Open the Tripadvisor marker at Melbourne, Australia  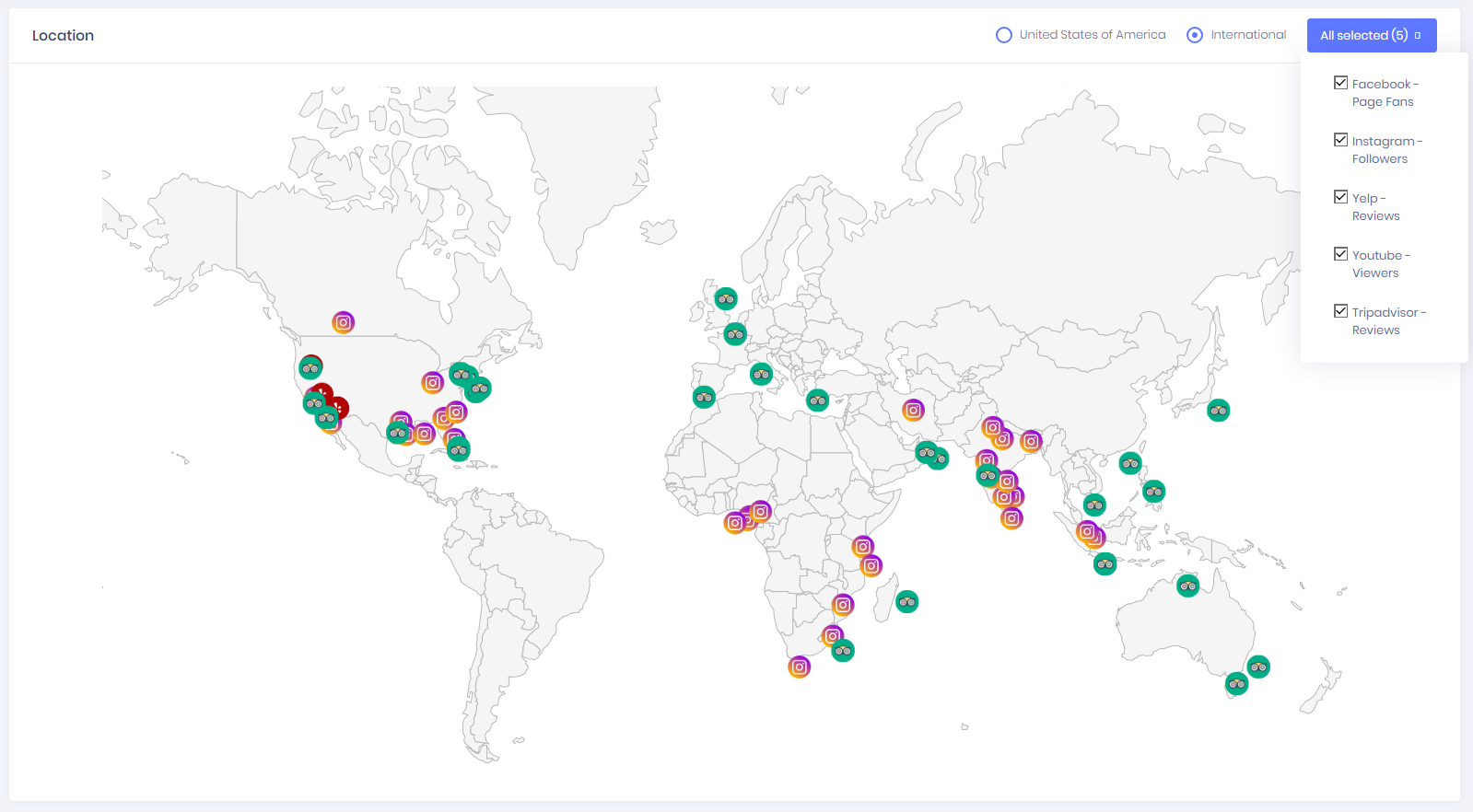click(1236, 684)
